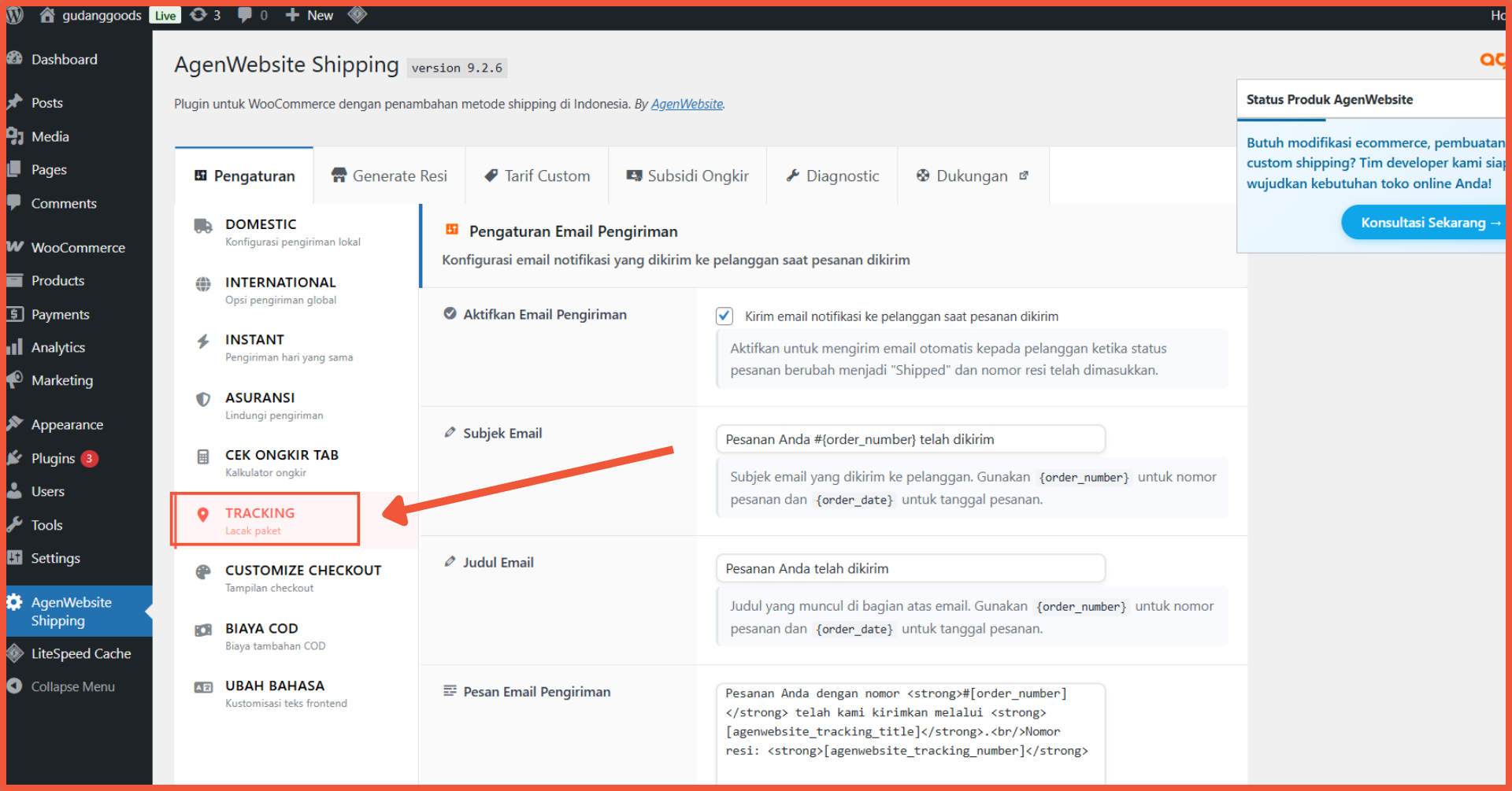Click the Settings sliders icon
This screenshot has height=791, width=1512.
14,557
